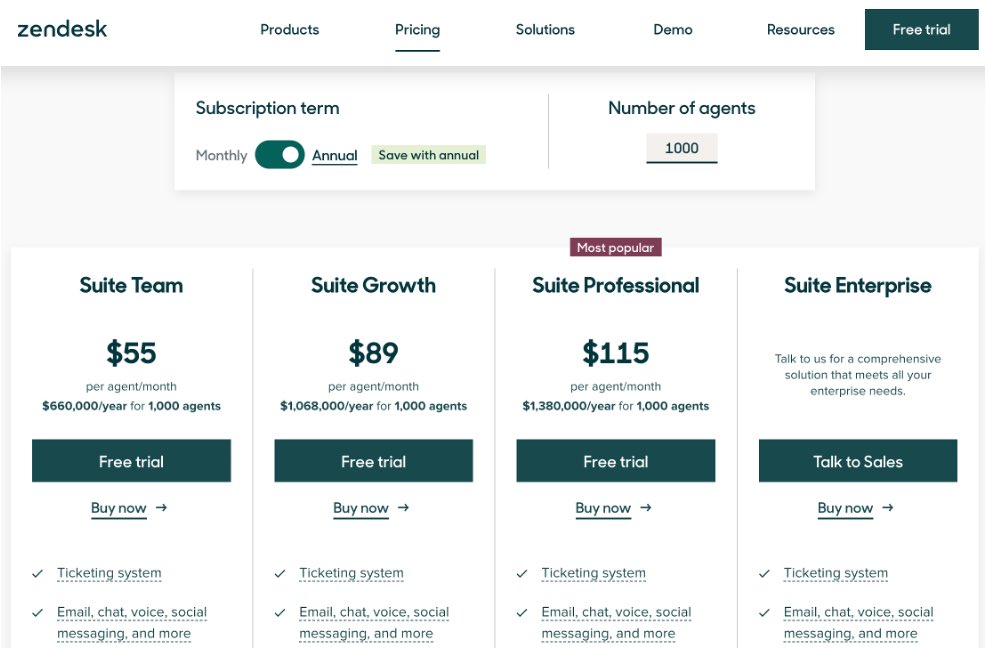Start Suite Professional Free trial
The image size is (986, 648).
click(615, 461)
